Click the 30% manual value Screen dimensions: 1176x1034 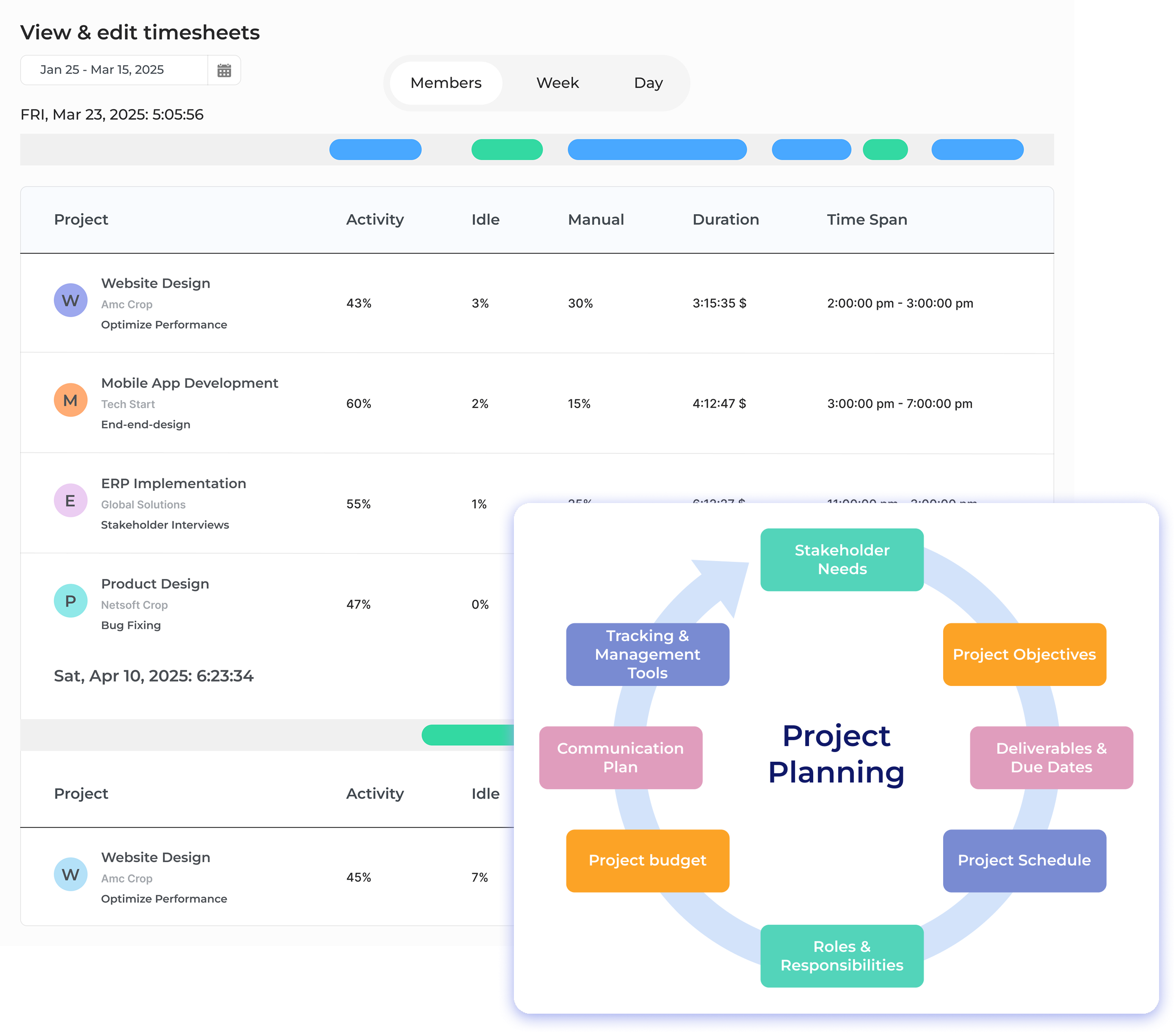580,303
